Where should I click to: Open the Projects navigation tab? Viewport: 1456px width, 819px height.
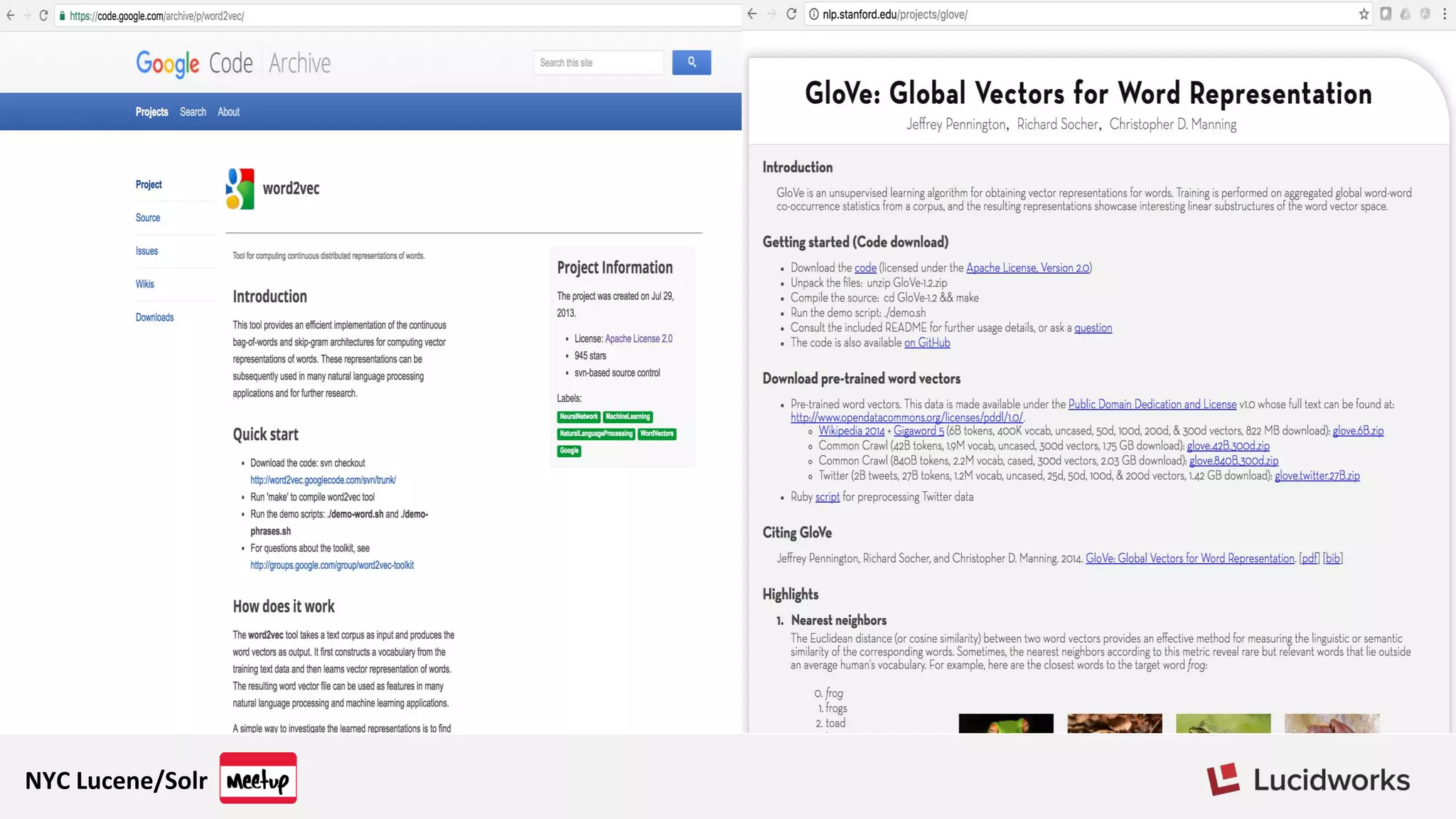(151, 112)
